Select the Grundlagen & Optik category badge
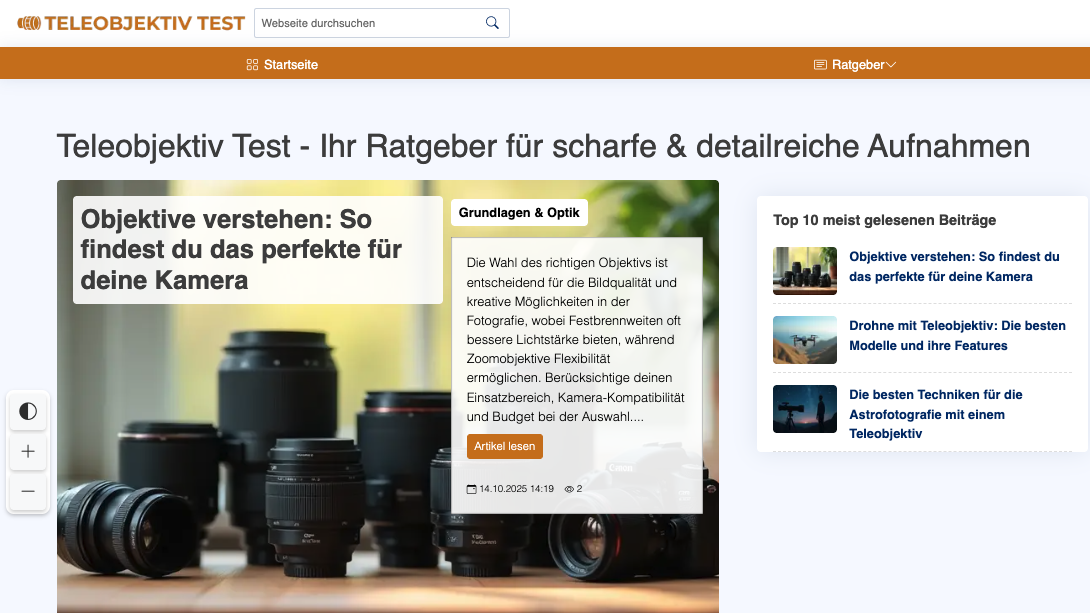 pos(519,212)
